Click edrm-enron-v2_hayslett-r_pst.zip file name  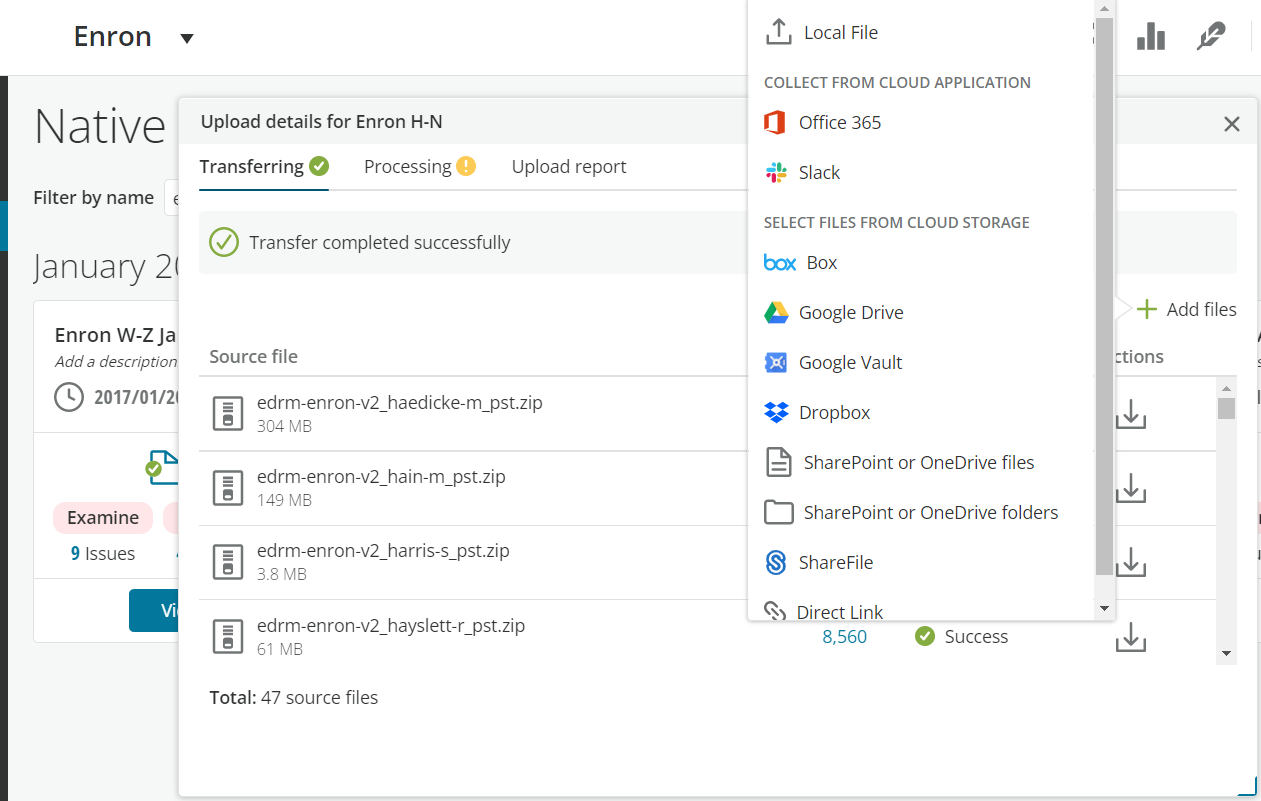[x=391, y=626]
